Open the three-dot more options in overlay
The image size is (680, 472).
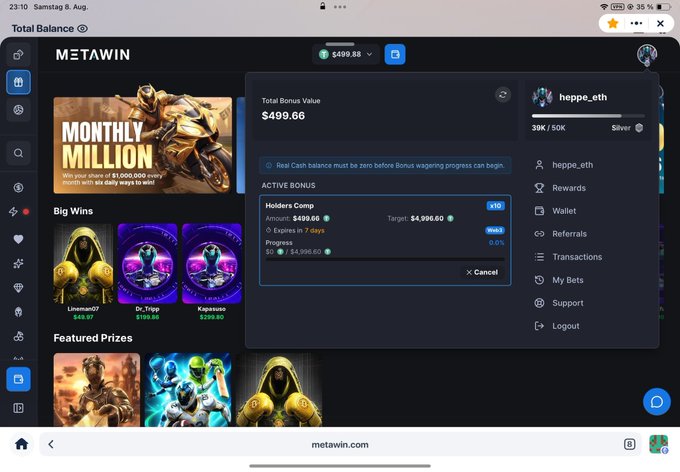636,23
